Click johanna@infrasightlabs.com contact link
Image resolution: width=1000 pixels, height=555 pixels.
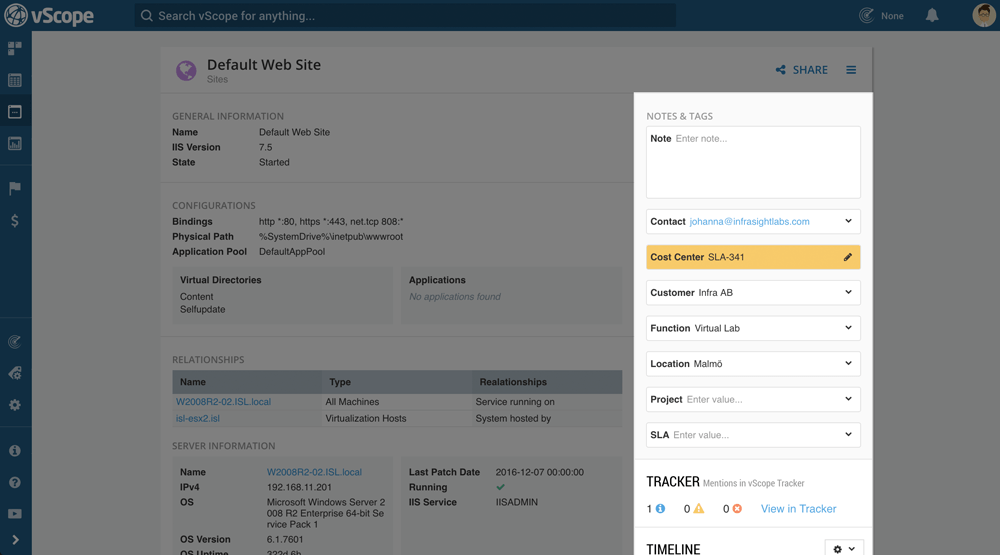pyautogui.click(x=749, y=221)
